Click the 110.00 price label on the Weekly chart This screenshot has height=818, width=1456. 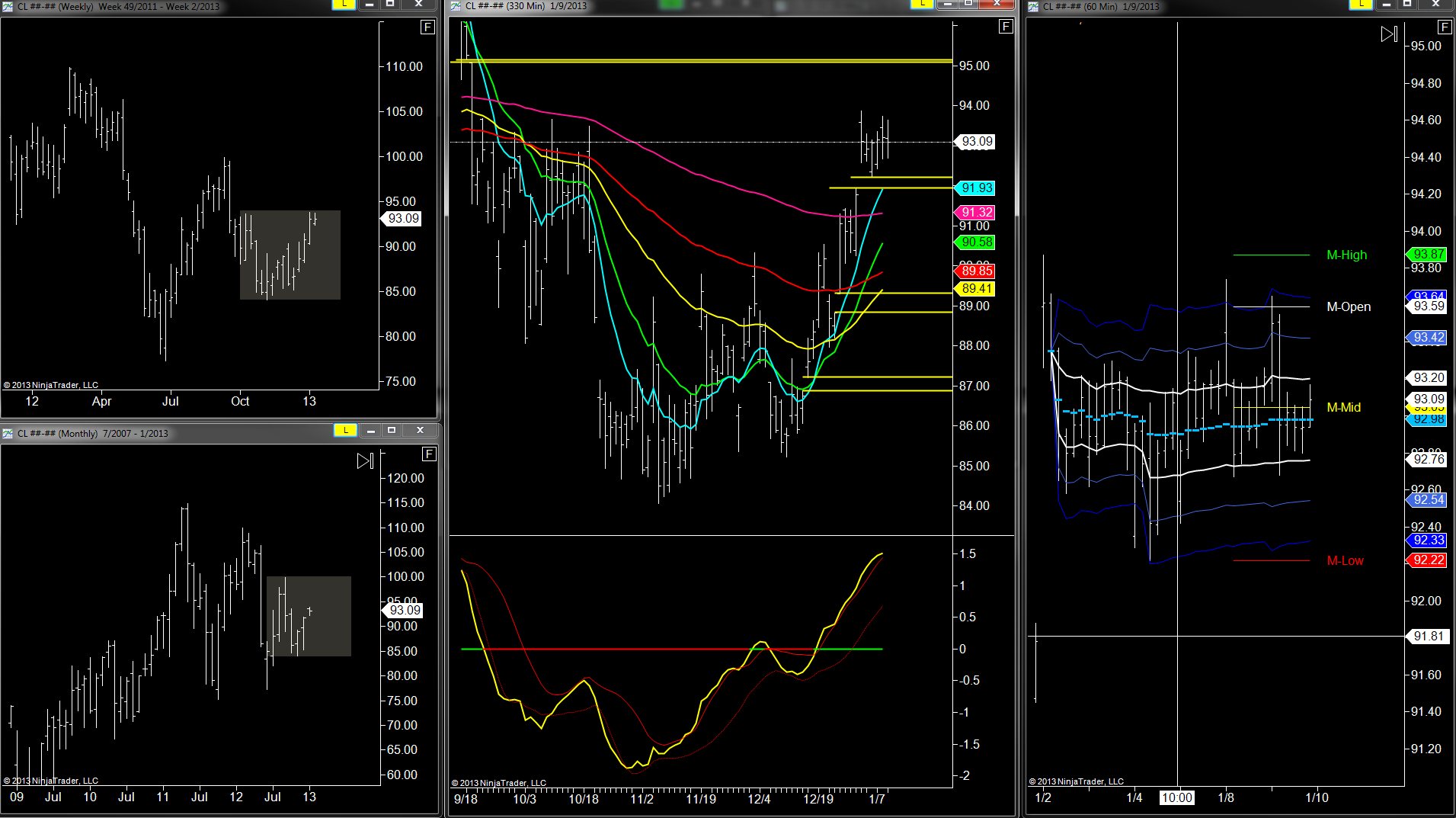click(x=404, y=67)
